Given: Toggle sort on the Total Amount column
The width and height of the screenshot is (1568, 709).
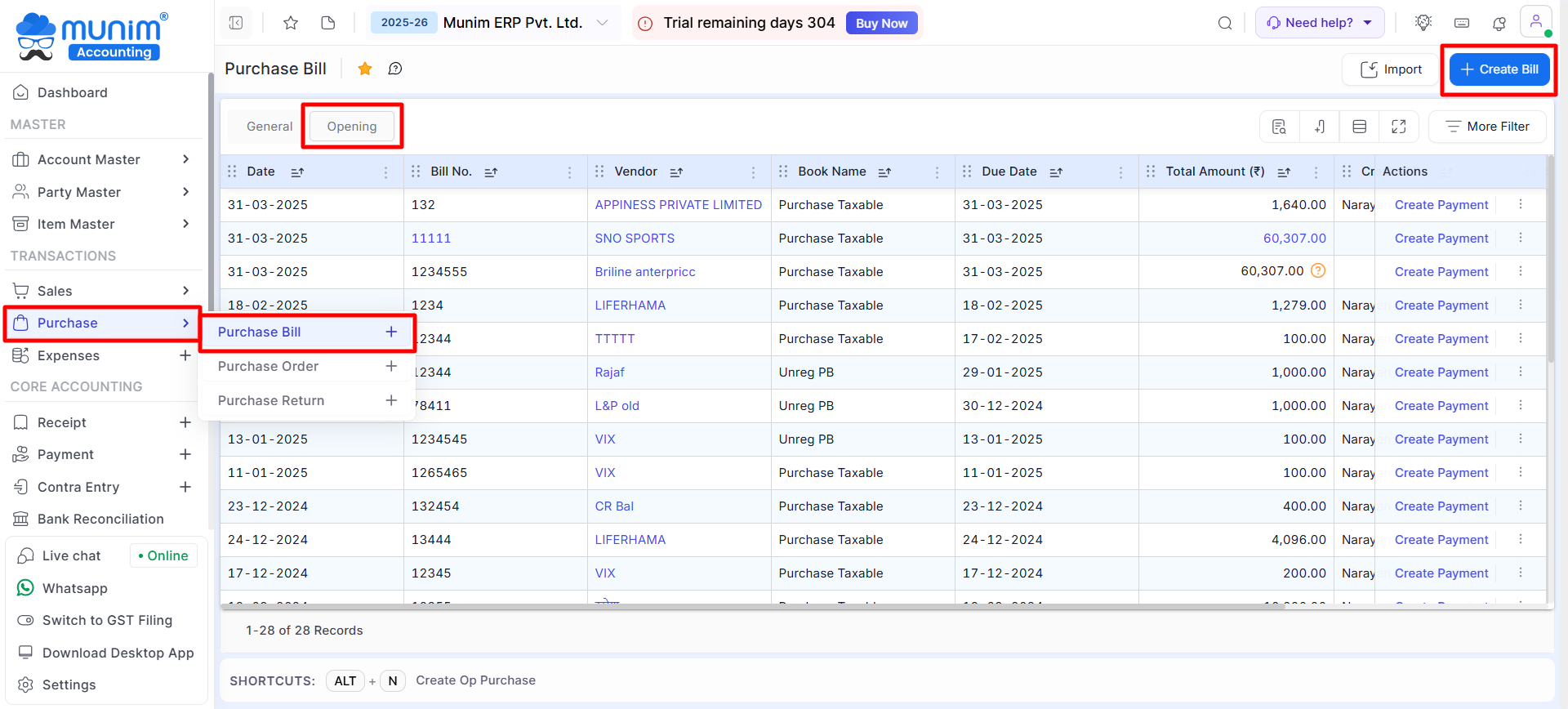Looking at the screenshot, I should click(x=1284, y=172).
